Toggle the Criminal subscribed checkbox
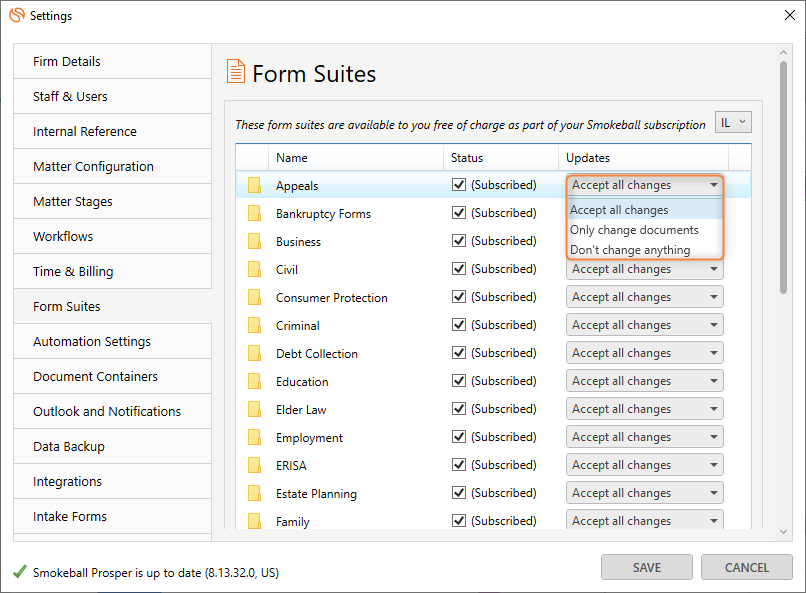The height and width of the screenshot is (593, 806). [x=459, y=325]
